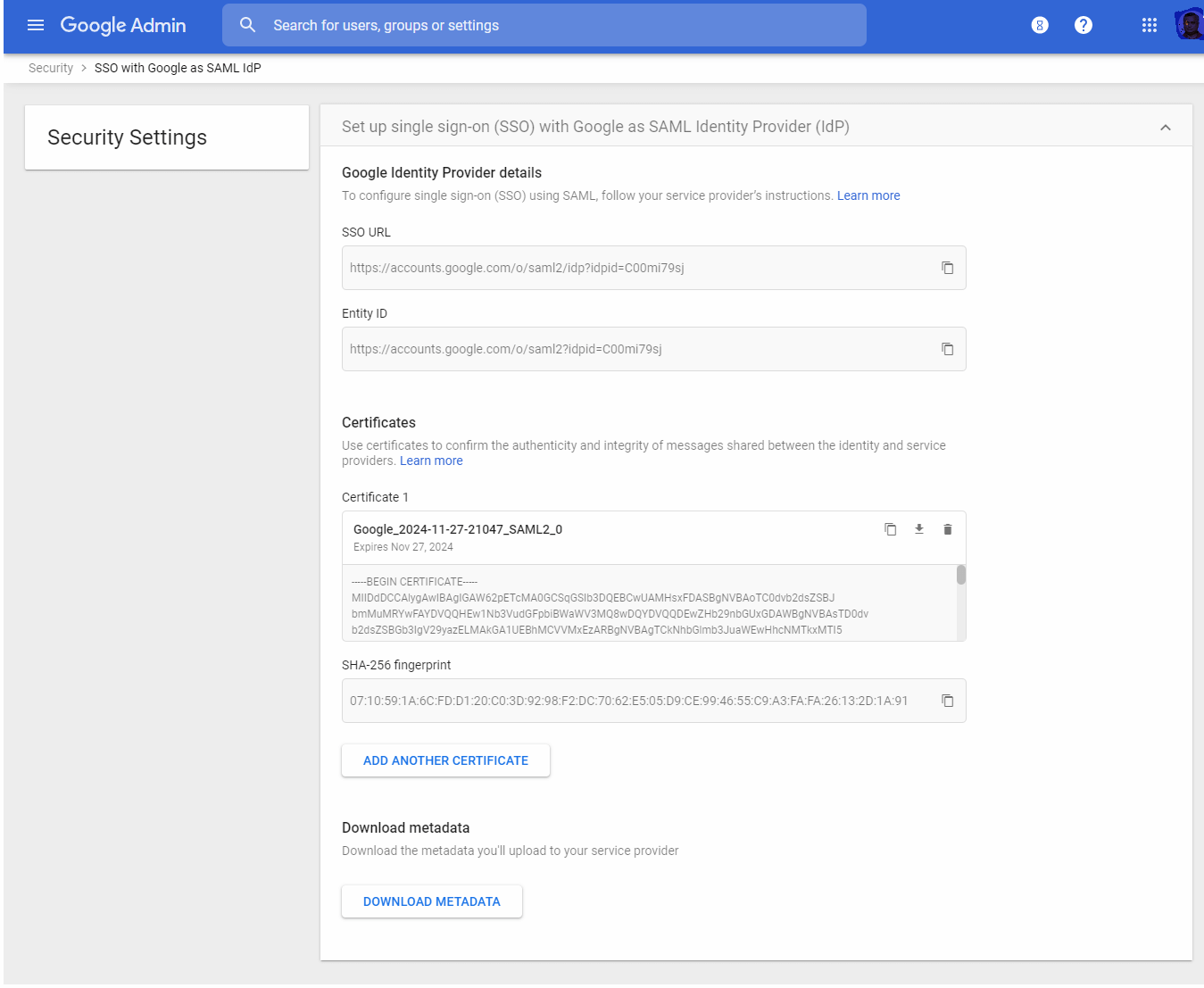Viewport: 1204px width, 988px height.
Task: Click the SHA-256 fingerprint label
Action: coord(396,665)
